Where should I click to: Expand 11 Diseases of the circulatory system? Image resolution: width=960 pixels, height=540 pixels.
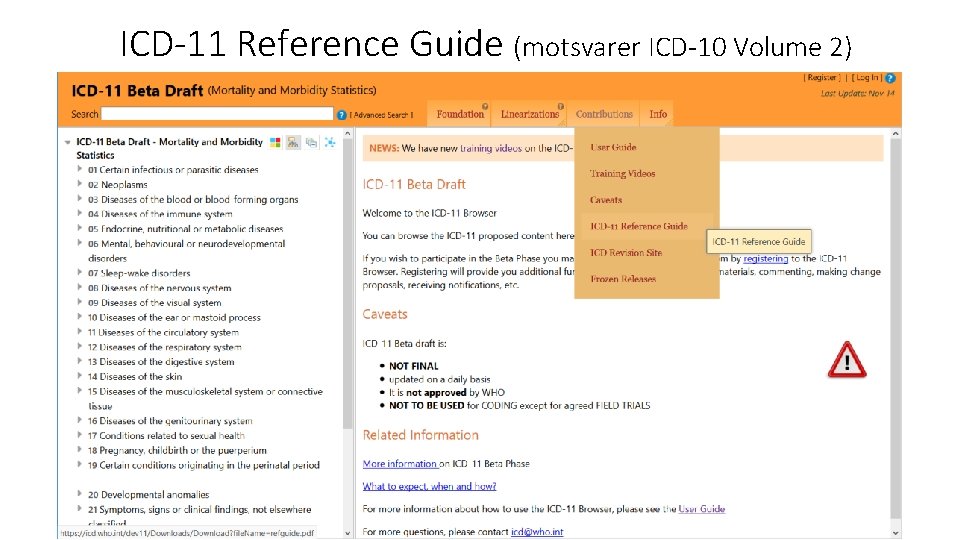tap(80, 331)
